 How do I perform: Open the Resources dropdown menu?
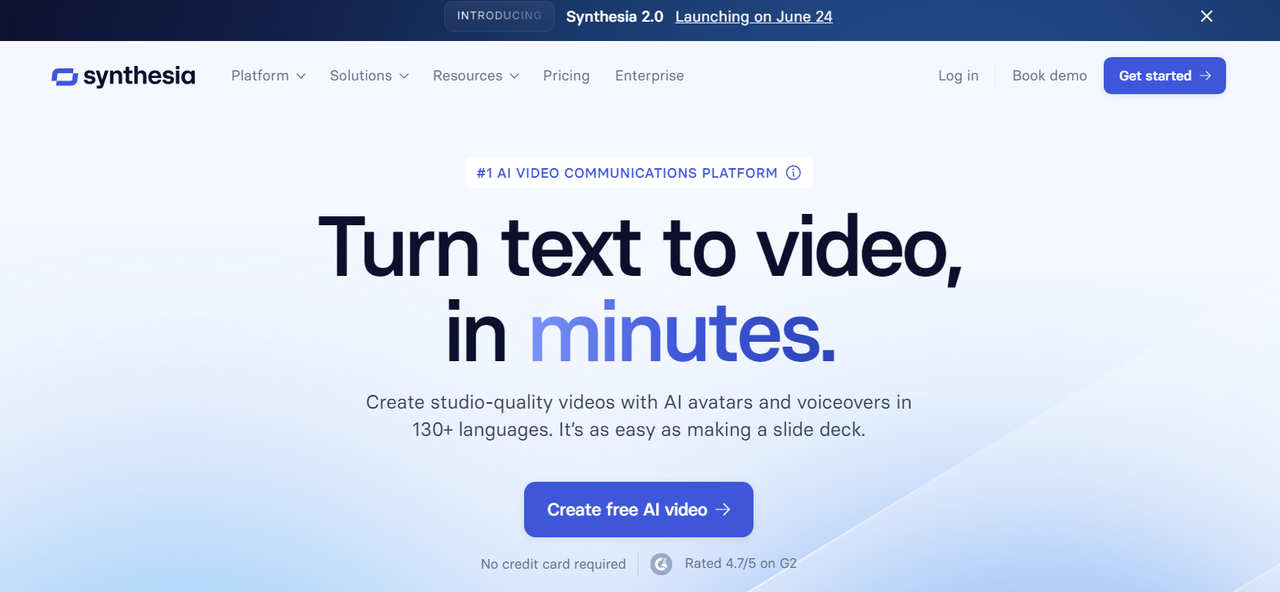[476, 76]
